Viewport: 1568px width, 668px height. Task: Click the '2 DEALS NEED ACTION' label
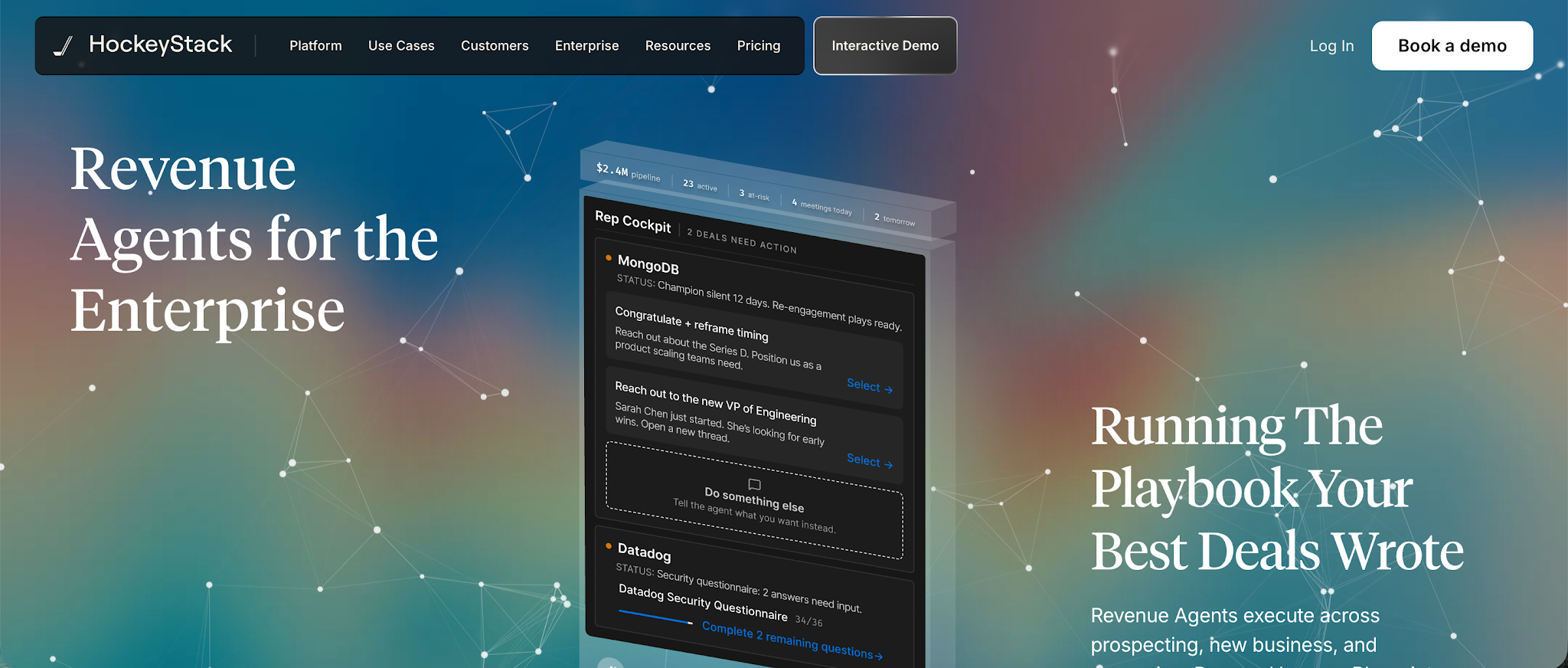[x=742, y=241]
